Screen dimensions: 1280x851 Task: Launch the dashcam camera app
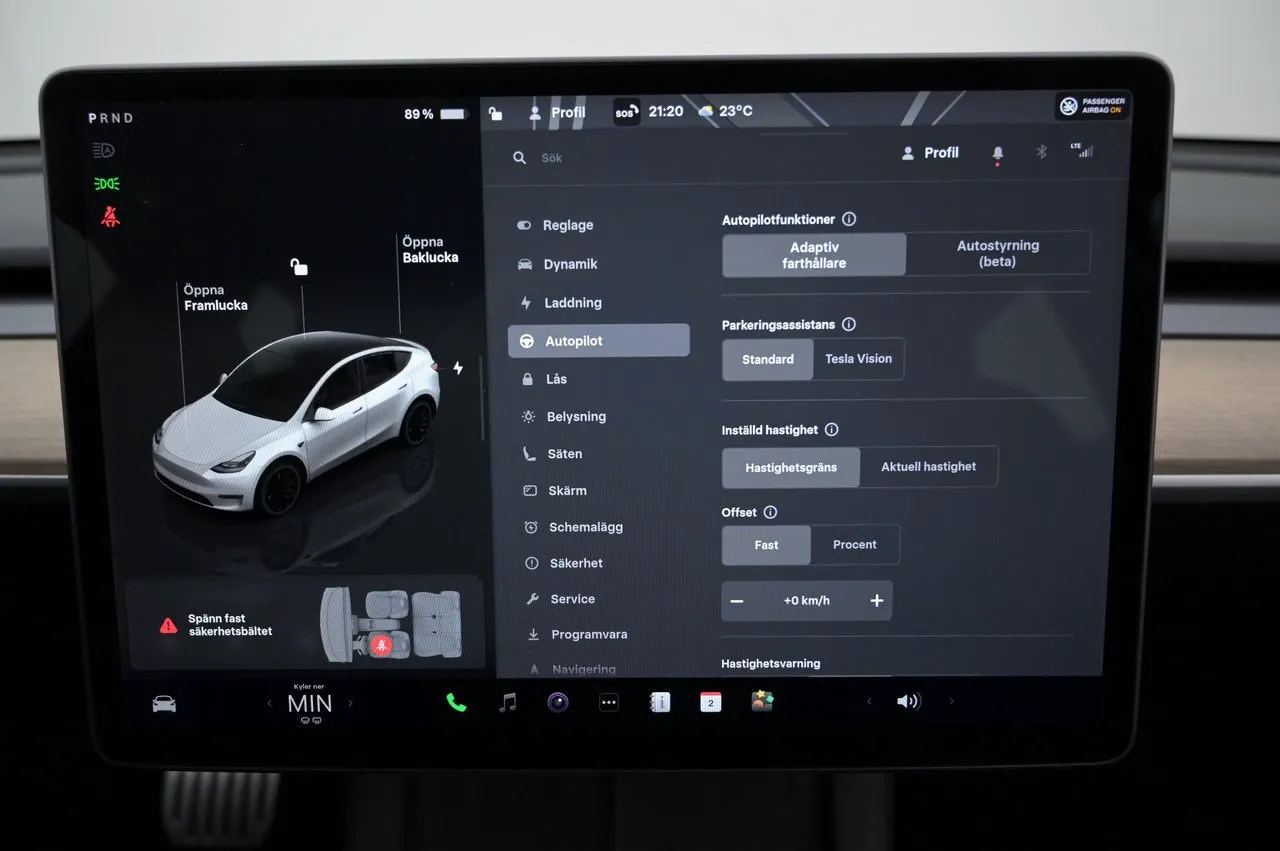(558, 702)
